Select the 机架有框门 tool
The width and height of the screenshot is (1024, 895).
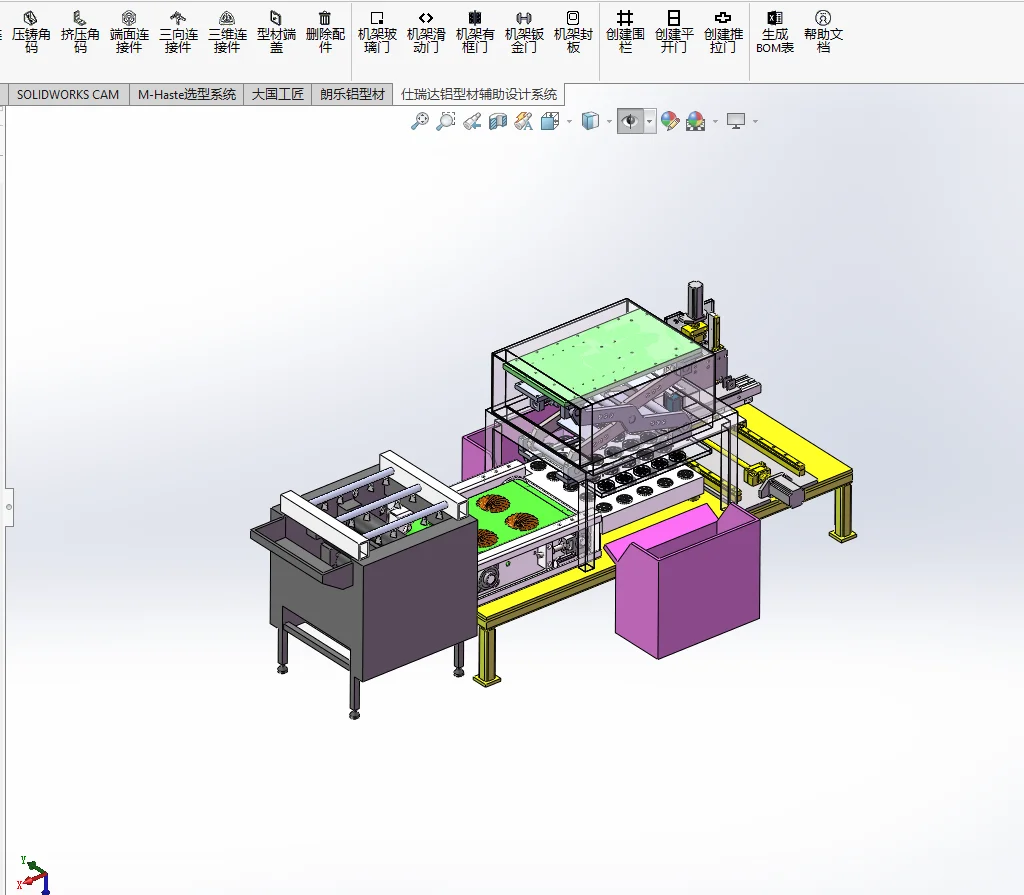point(475,31)
